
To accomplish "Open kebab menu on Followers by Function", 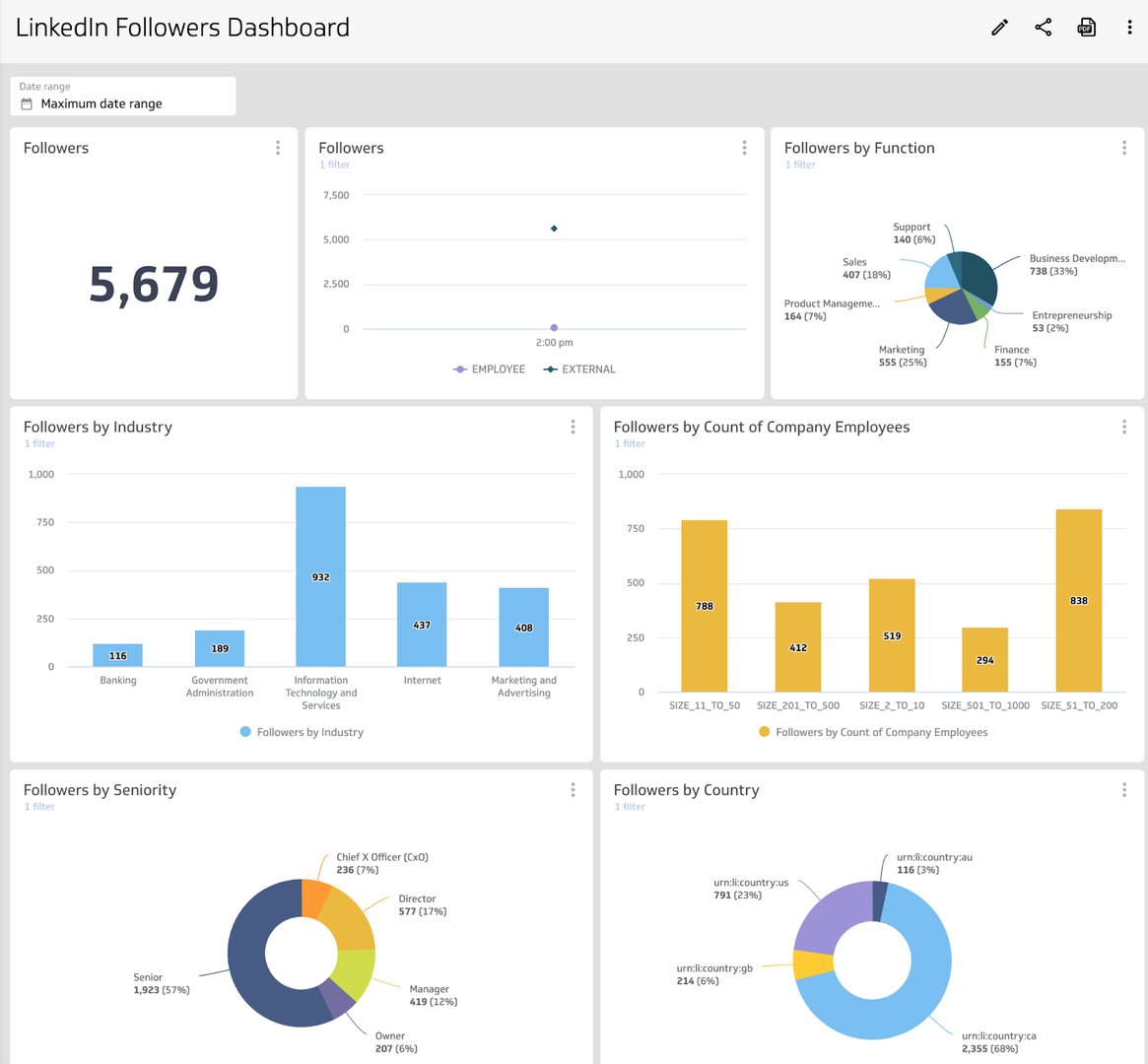I will coord(1123,148).
